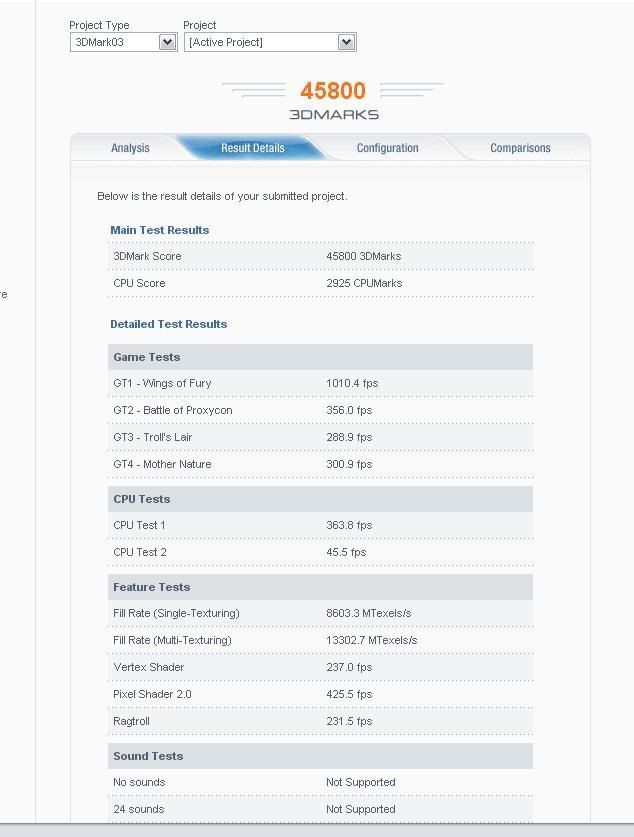
Task: Click the Main Test Results heading
Action: click(x=160, y=230)
